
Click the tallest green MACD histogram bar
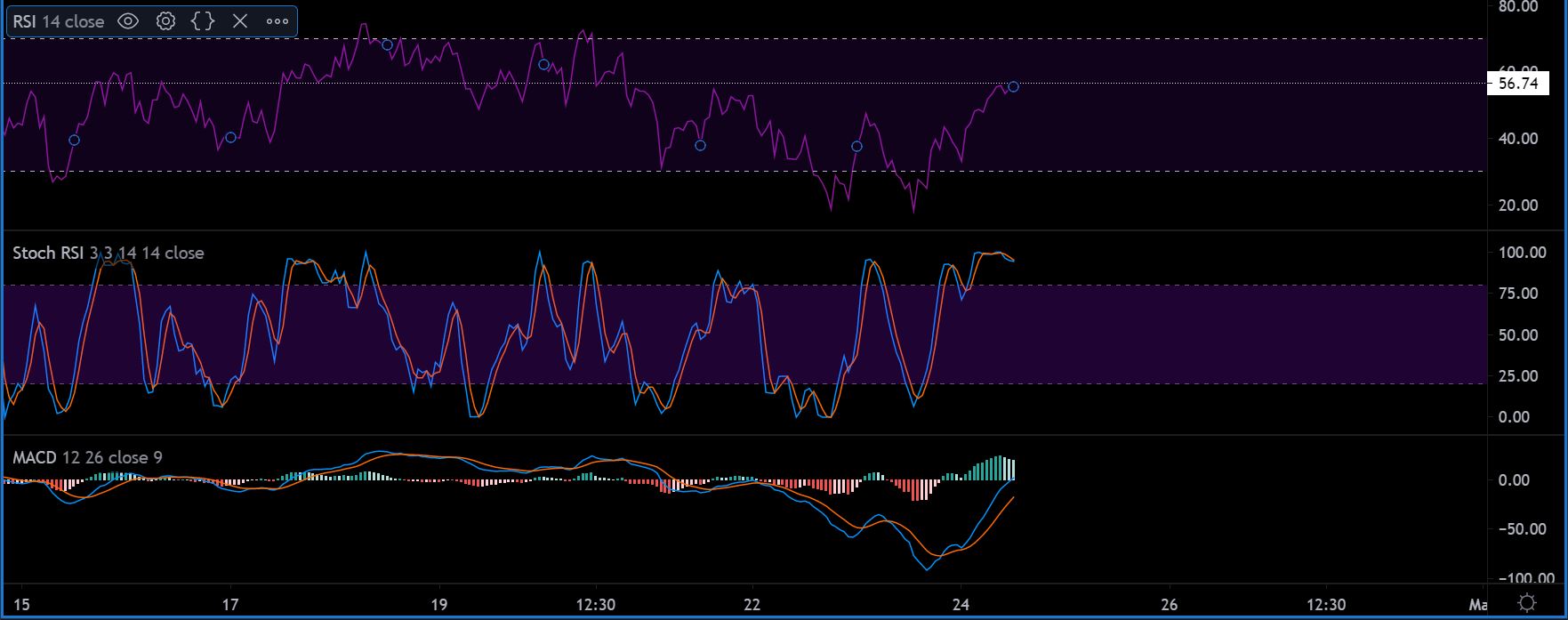999,468
